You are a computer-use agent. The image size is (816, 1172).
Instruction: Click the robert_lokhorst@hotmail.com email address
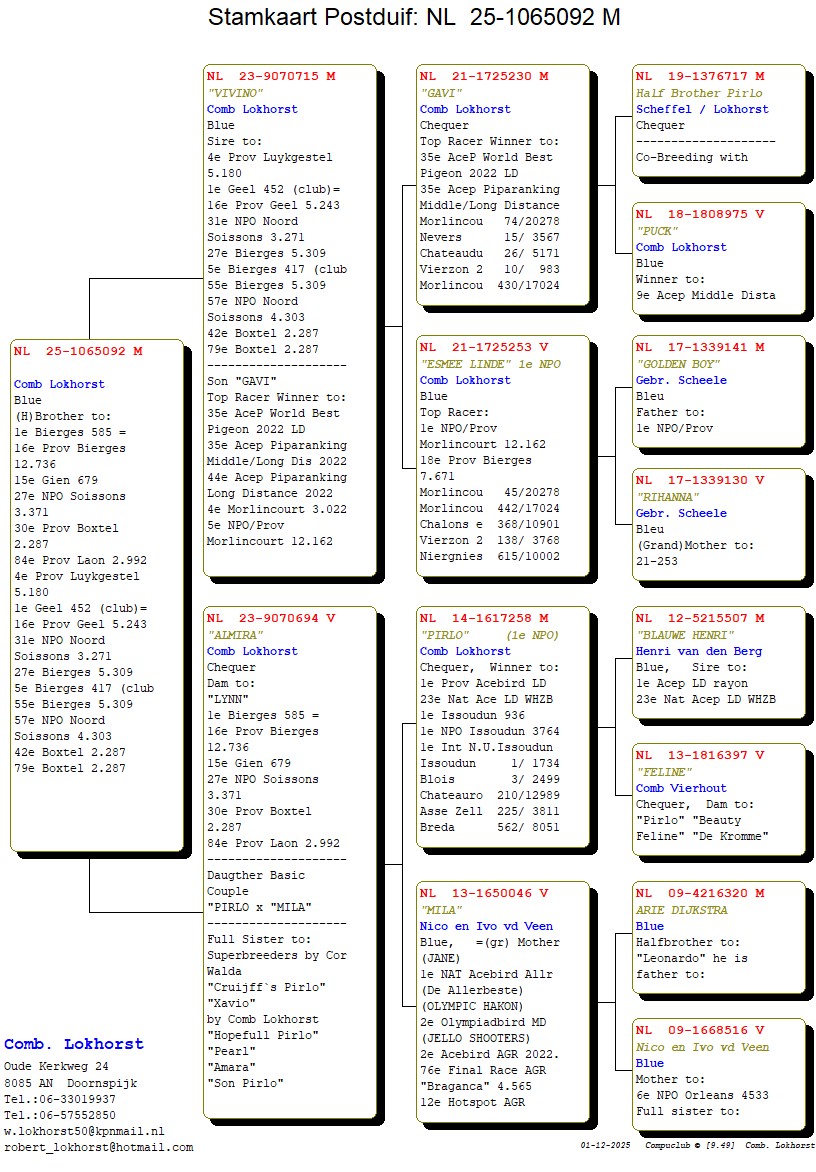click(98, 1147)
